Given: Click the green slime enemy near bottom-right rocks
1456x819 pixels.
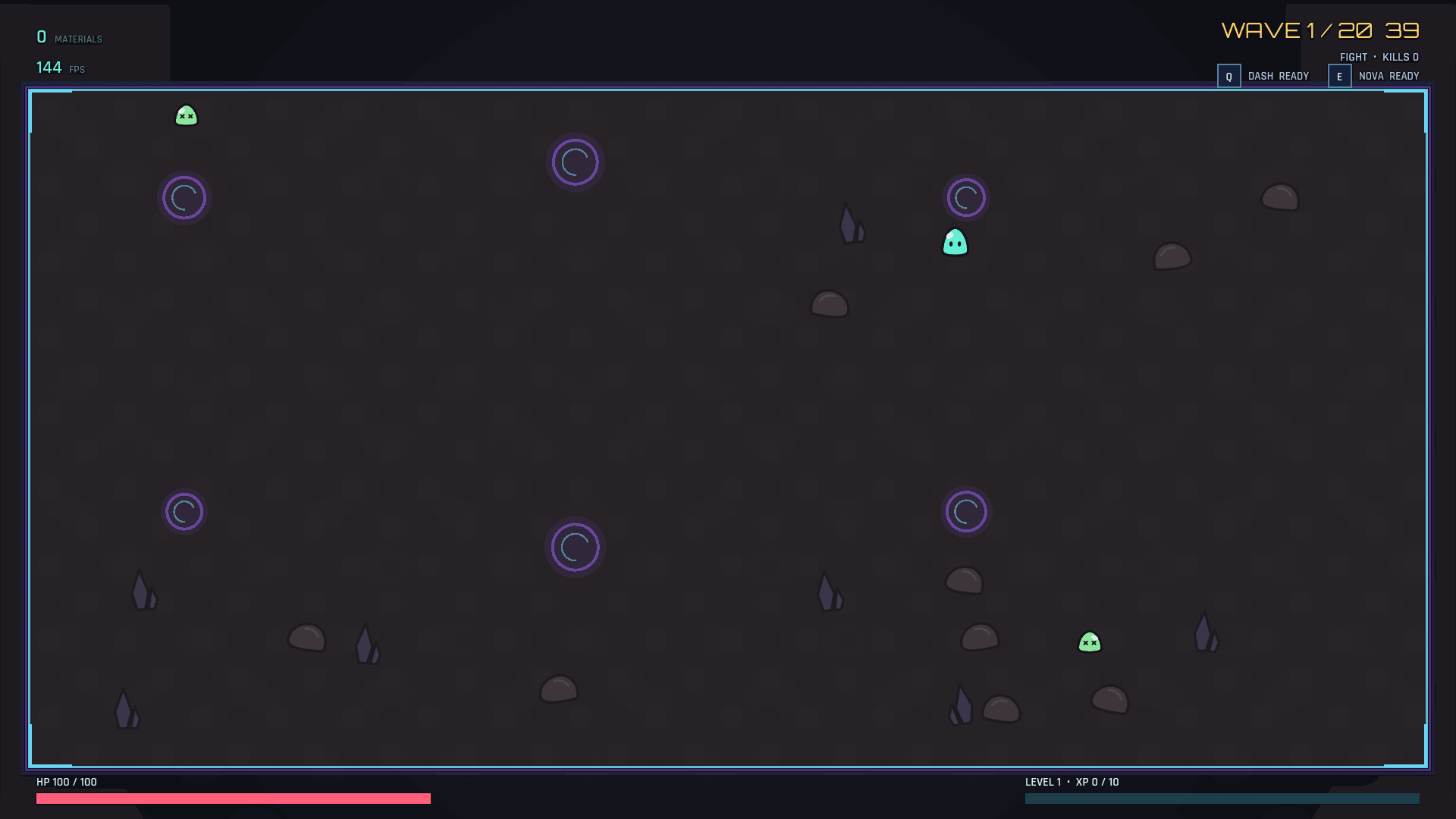Looking at the screenshot, I should [1090, 642].
